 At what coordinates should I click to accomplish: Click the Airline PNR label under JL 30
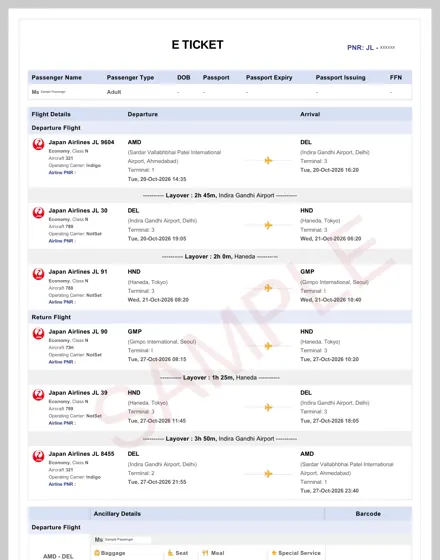pos(62,241)
